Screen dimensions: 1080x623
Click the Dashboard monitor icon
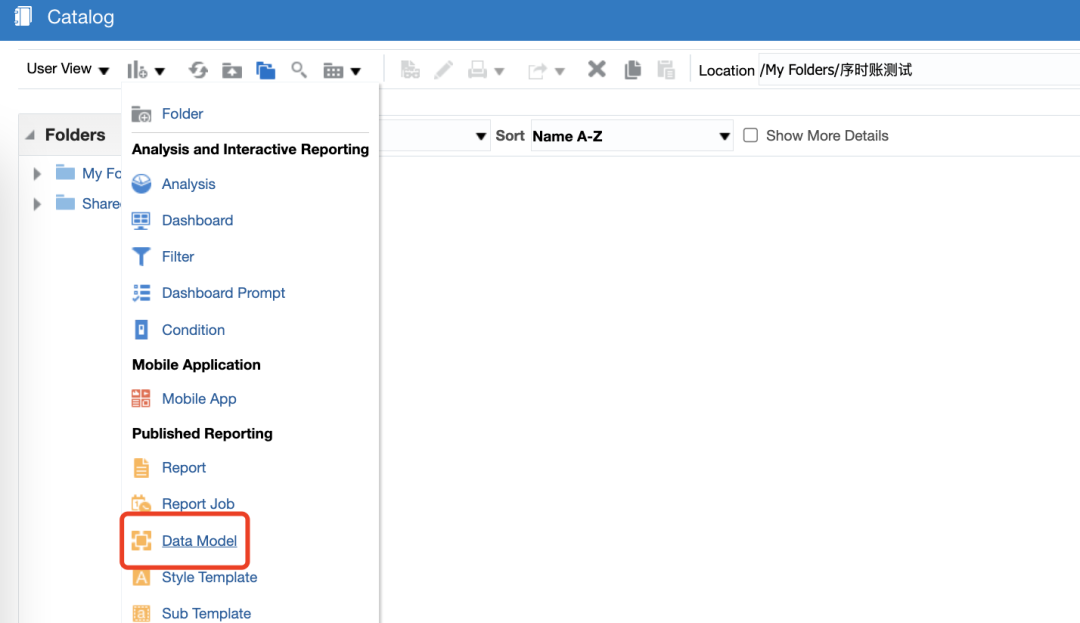141,220
